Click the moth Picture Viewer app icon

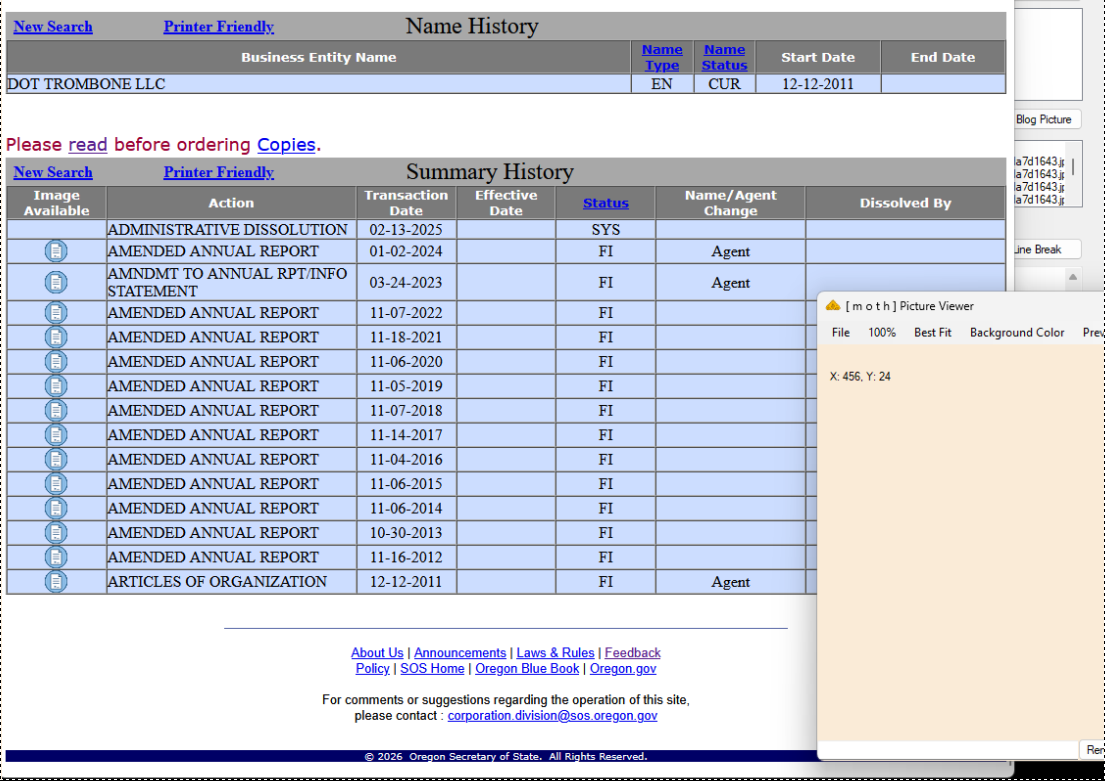pos(832,306)
